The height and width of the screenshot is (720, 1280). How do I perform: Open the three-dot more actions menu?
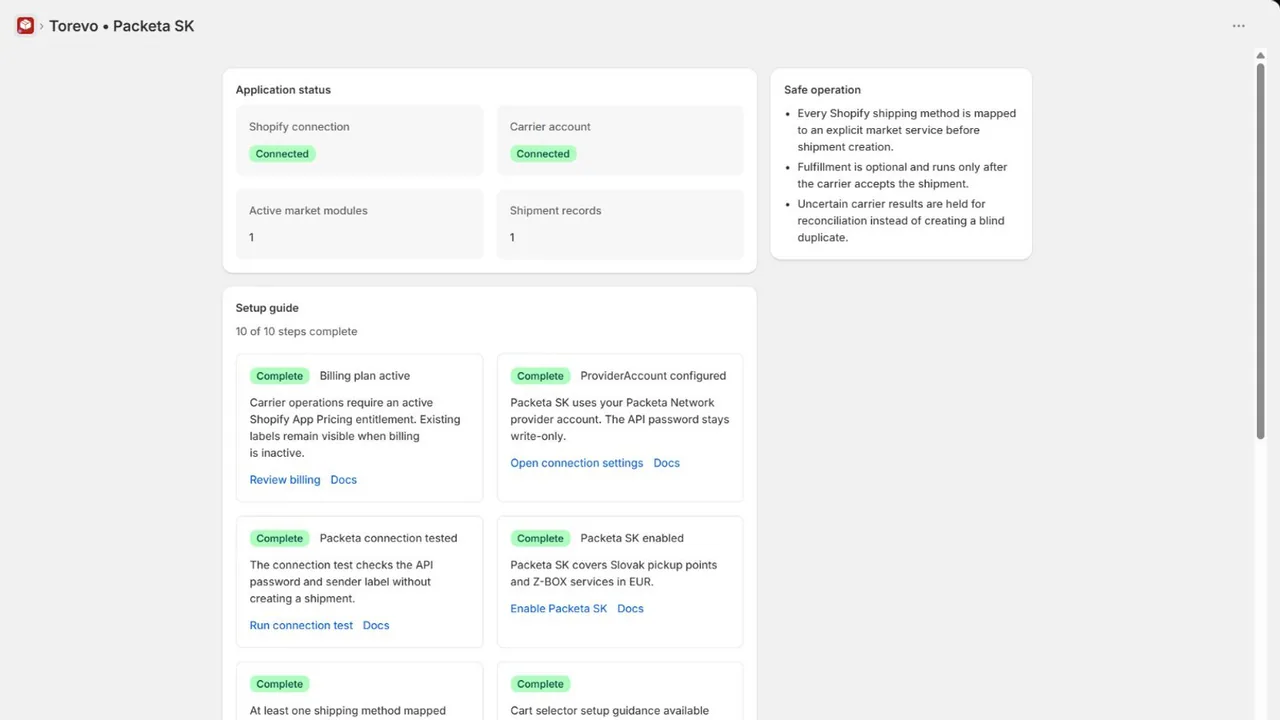tap(1239, 26)
